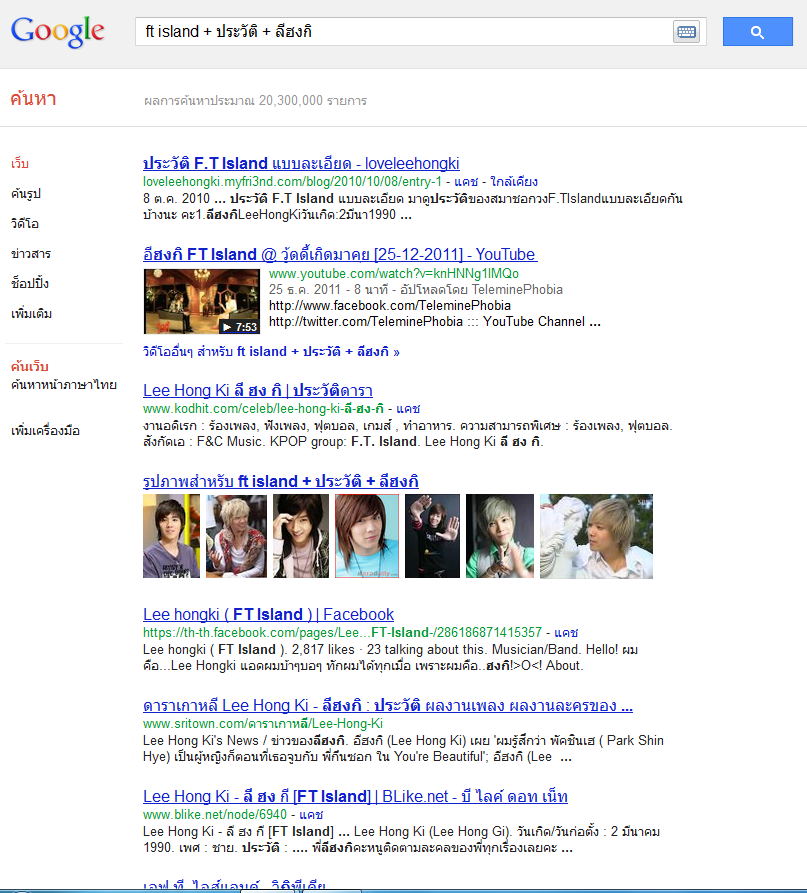
Task: Open the on-screen keyboard icon in search box
Action: pos(686,32)
